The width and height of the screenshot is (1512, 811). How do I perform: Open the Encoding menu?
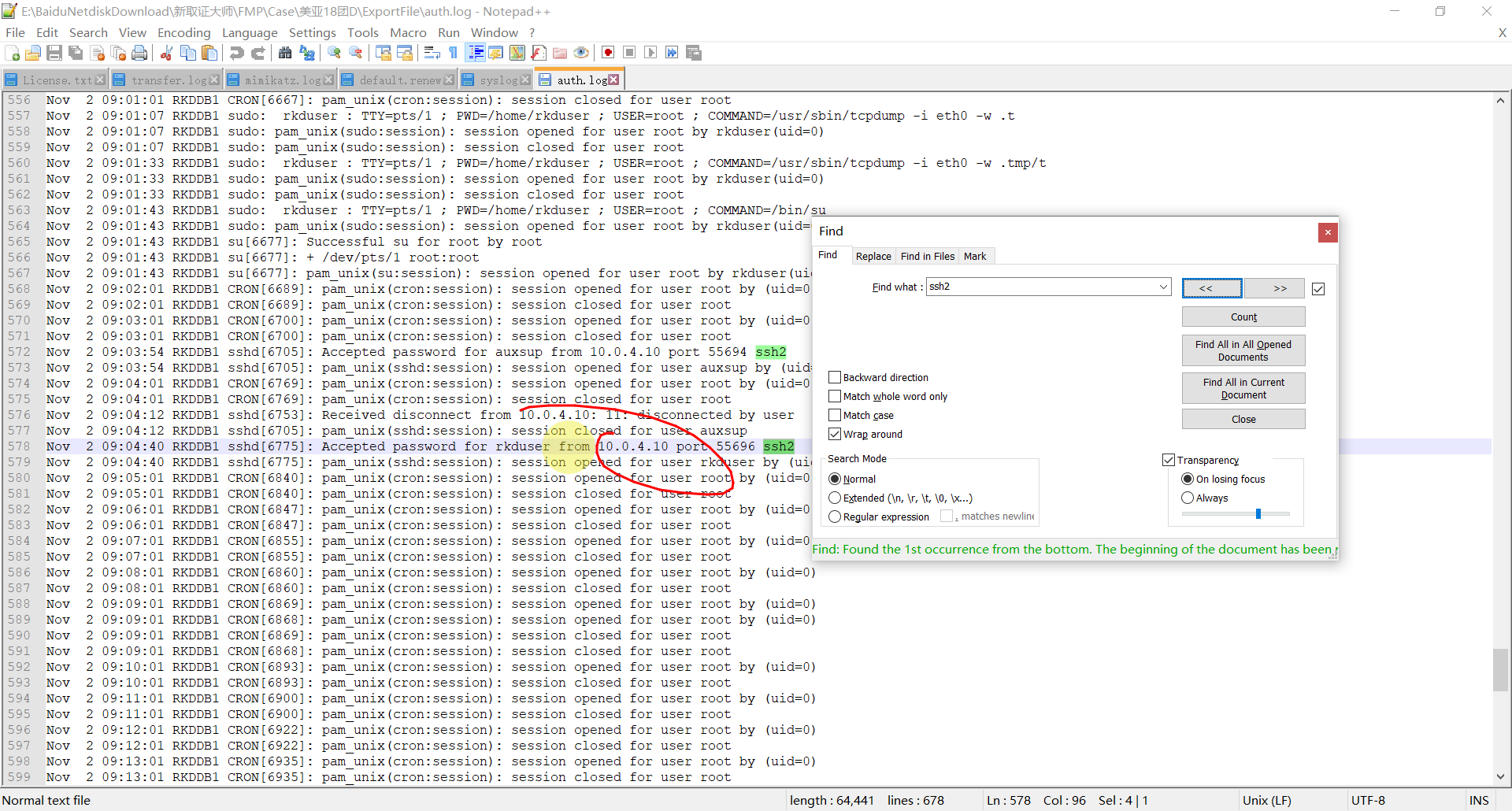point(183,32)
